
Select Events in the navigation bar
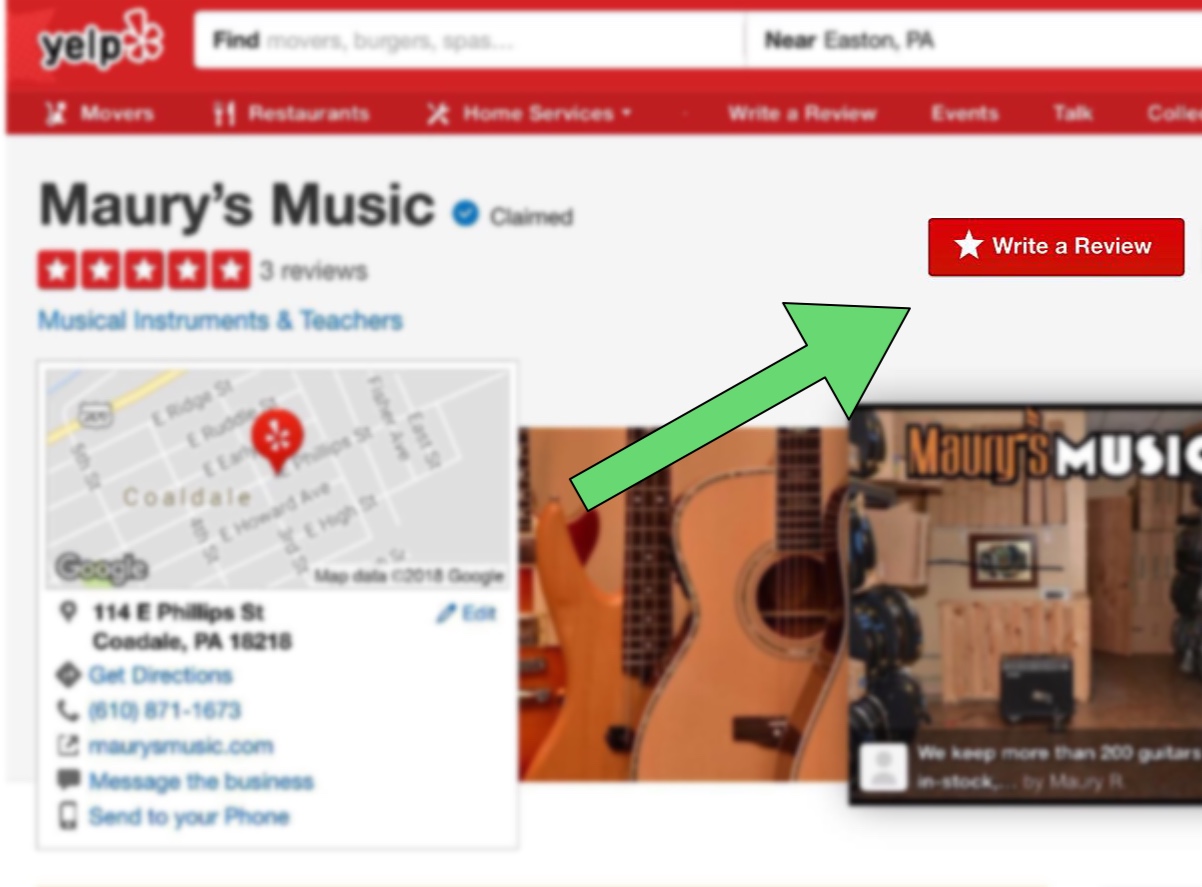click(964, 114)
